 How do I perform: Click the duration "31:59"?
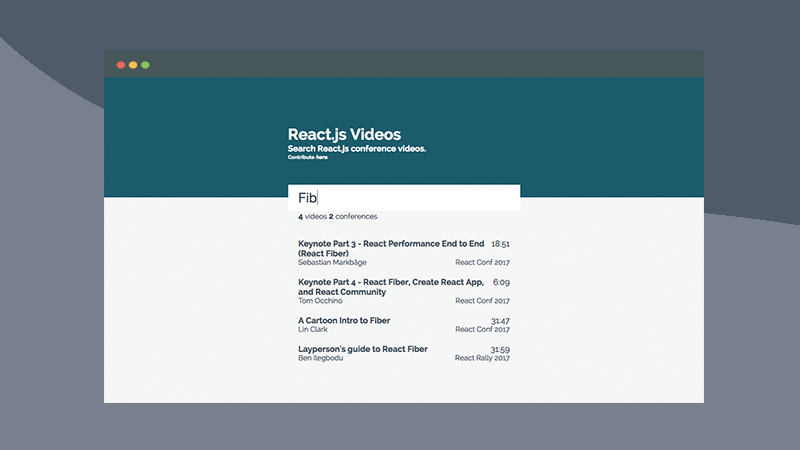pos(500,349)
